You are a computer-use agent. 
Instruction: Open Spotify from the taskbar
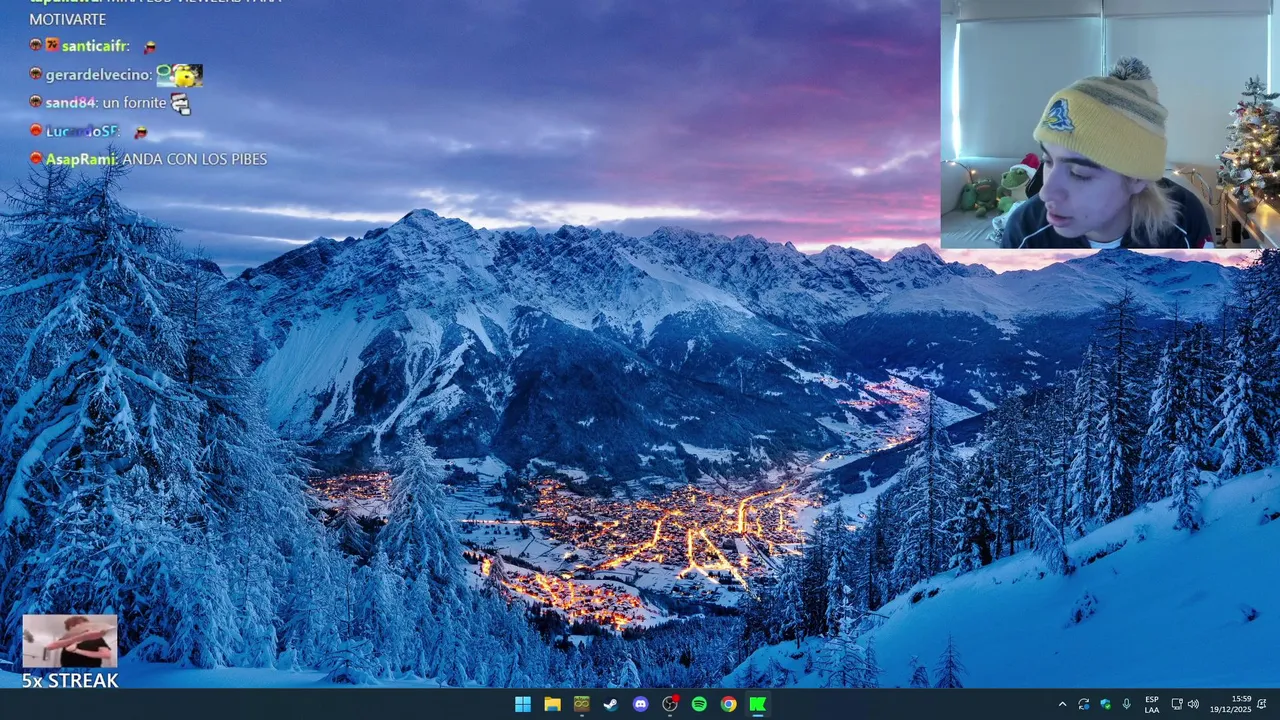(699, 704)
